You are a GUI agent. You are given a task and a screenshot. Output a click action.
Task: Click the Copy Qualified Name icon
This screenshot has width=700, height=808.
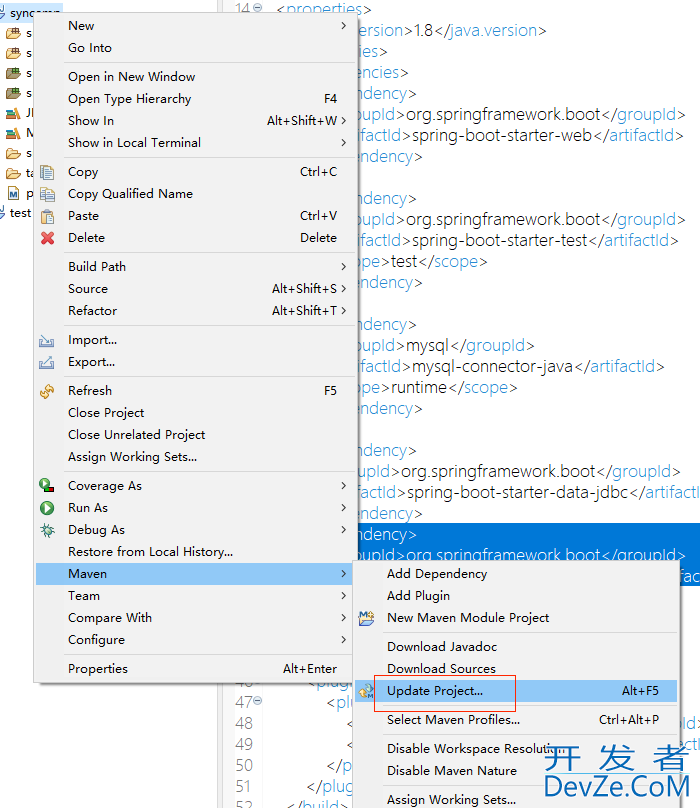tap(47, 194)
